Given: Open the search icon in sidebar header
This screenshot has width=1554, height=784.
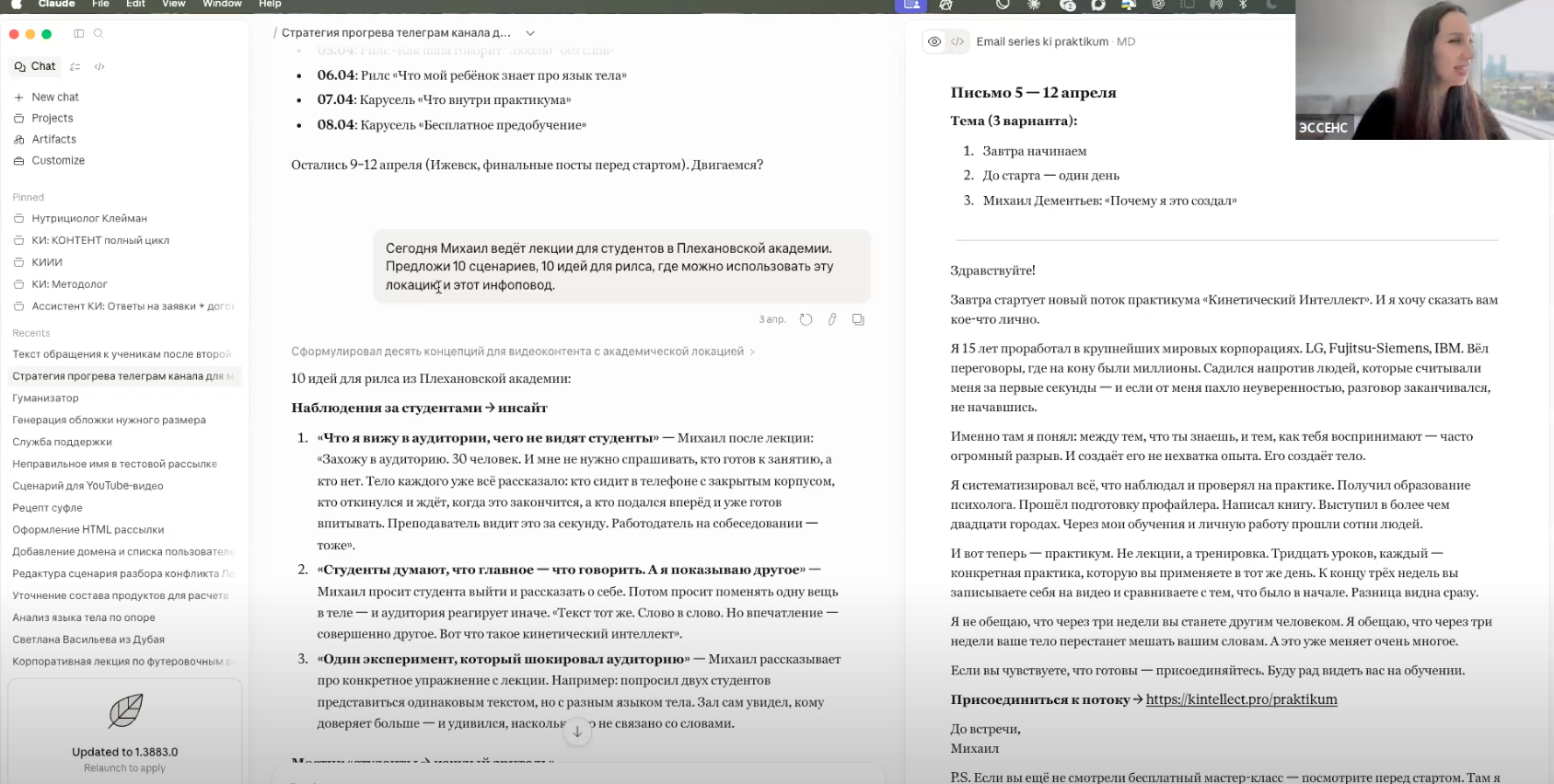Looking at the screenshot, I should (x=99, y=34).
